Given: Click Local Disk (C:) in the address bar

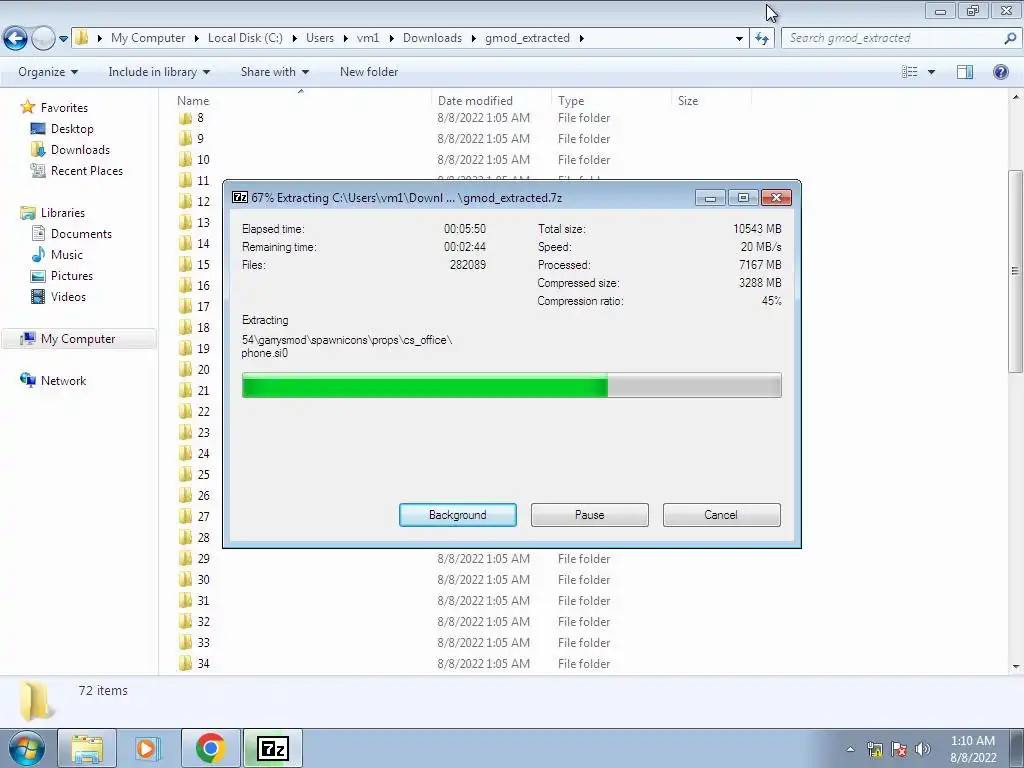Looking at the screenshot, I should (x=245, y=38).
